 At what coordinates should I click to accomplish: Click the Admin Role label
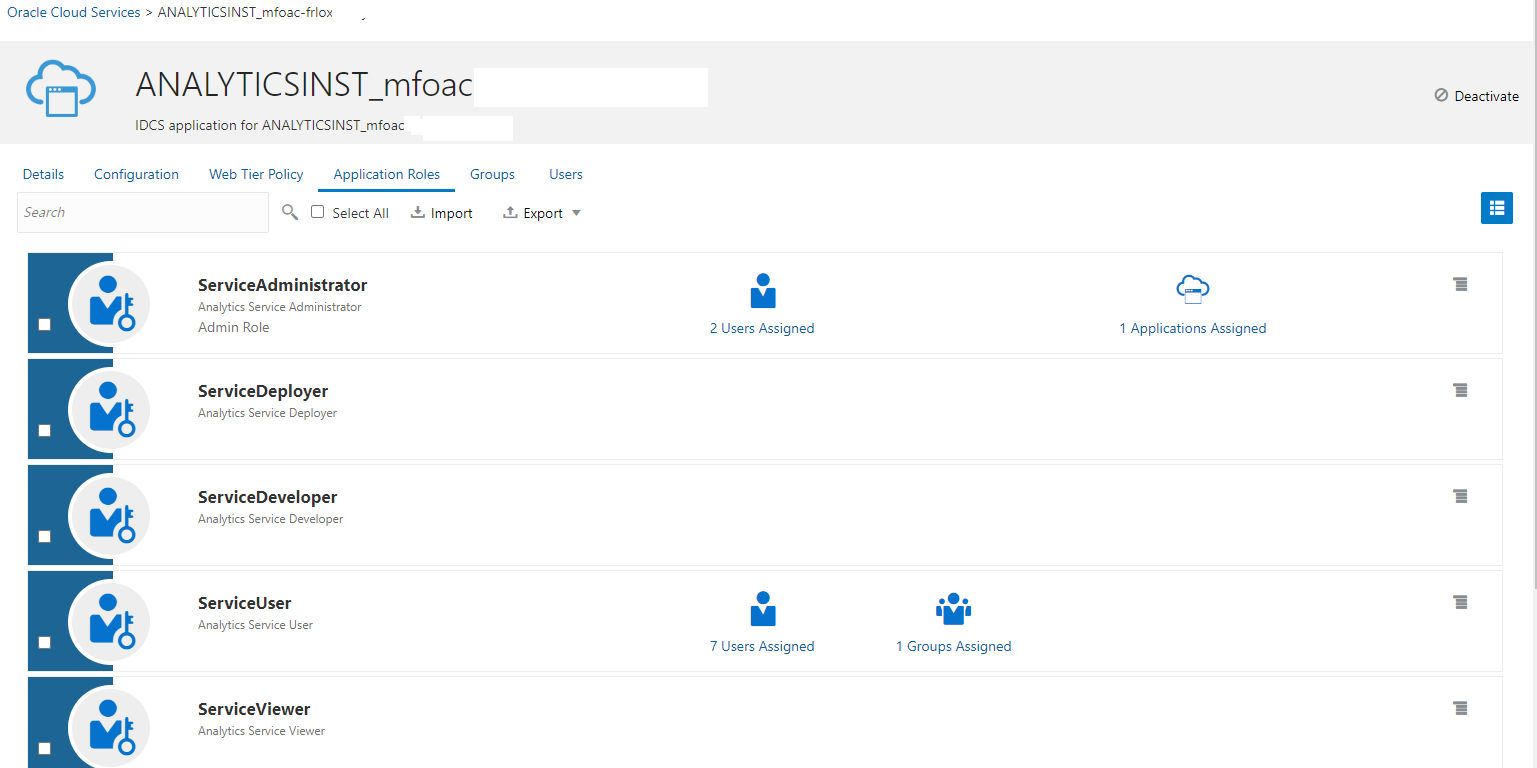(234, 327)
